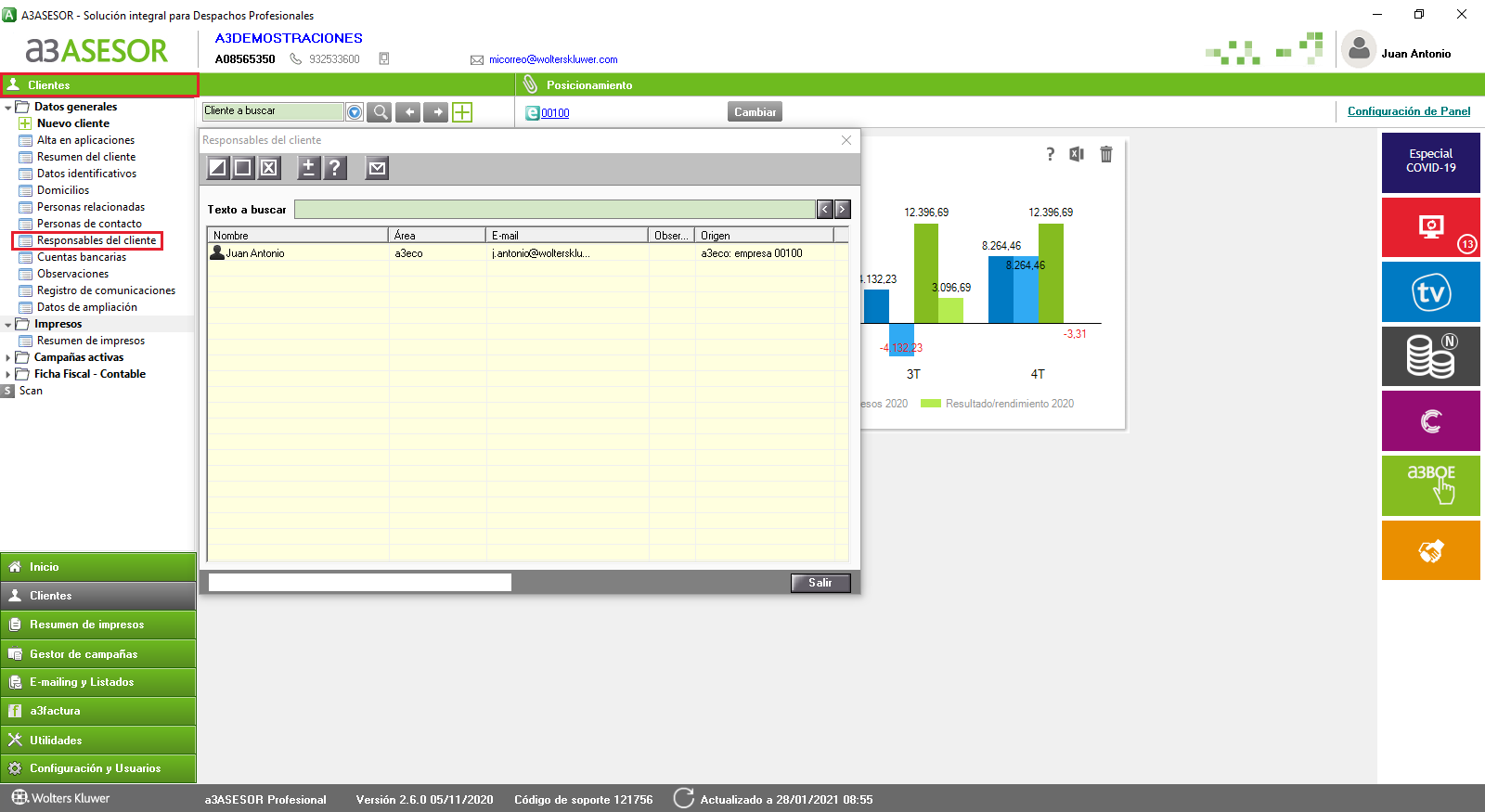Click the envelope mail icon in dialog toolbar
Image resolution: width=1485 pixels, height=812 pixels.
377,168
